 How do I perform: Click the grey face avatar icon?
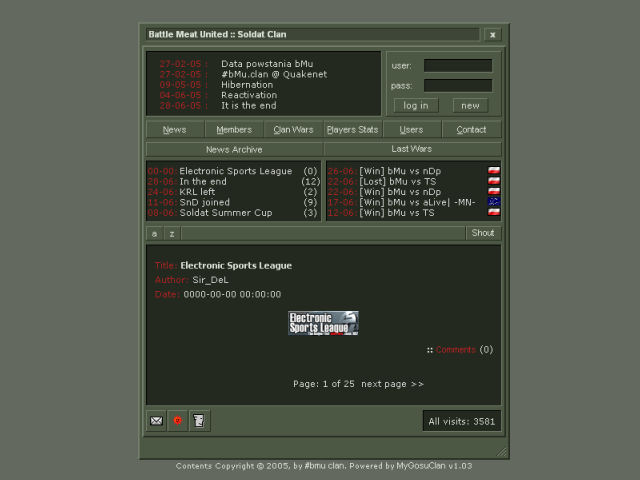[200, 421]
